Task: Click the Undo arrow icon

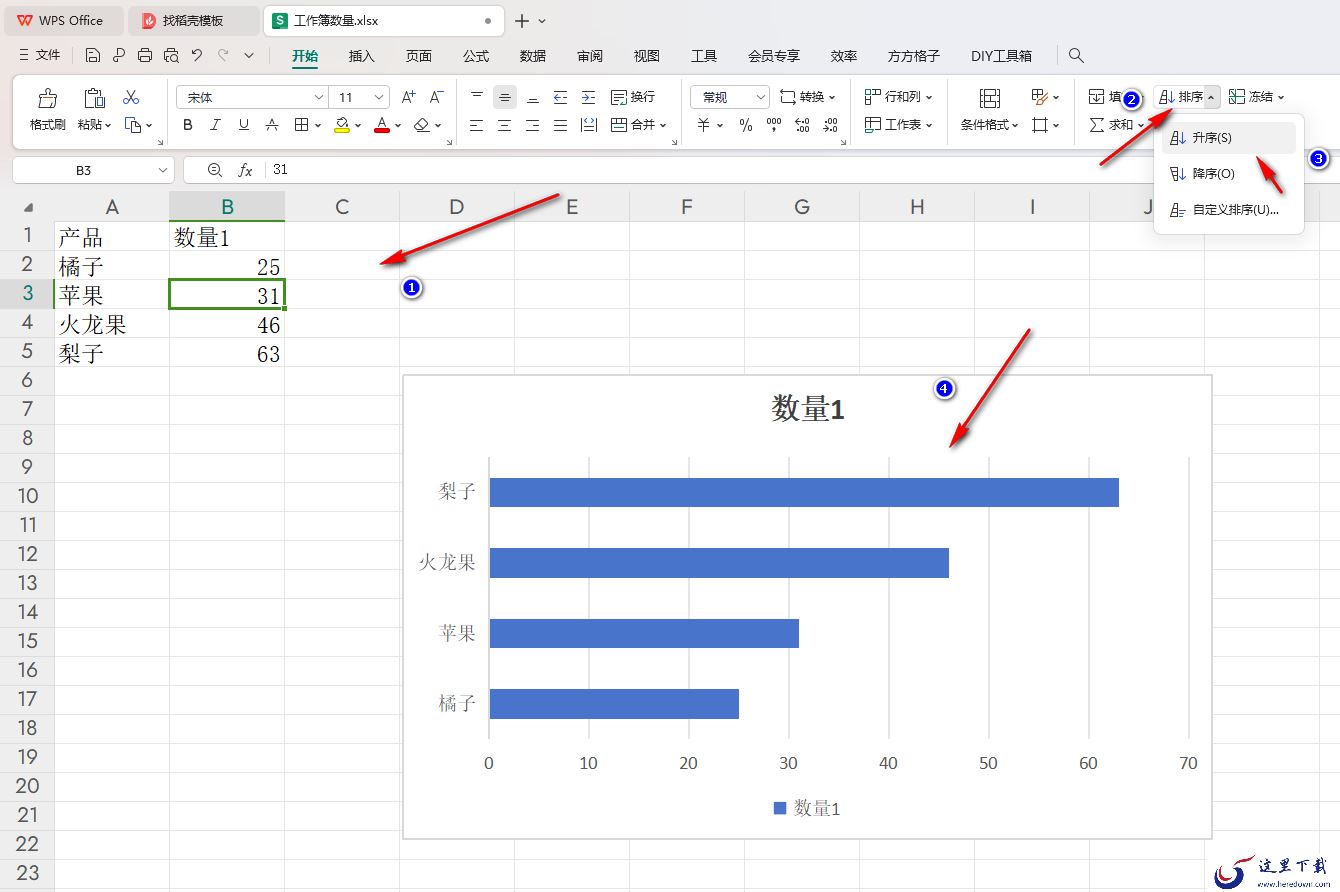Action: coord(197,55)
